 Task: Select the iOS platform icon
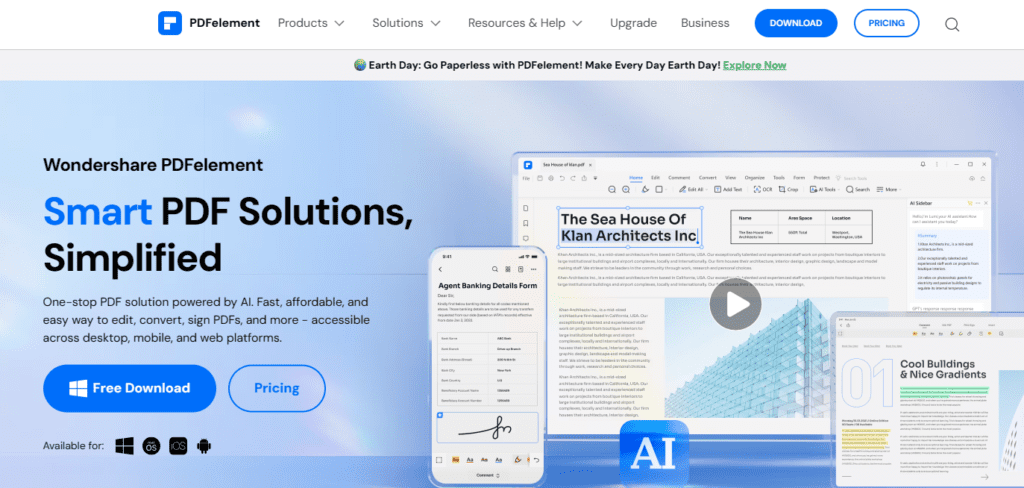[x=177, y=446]
